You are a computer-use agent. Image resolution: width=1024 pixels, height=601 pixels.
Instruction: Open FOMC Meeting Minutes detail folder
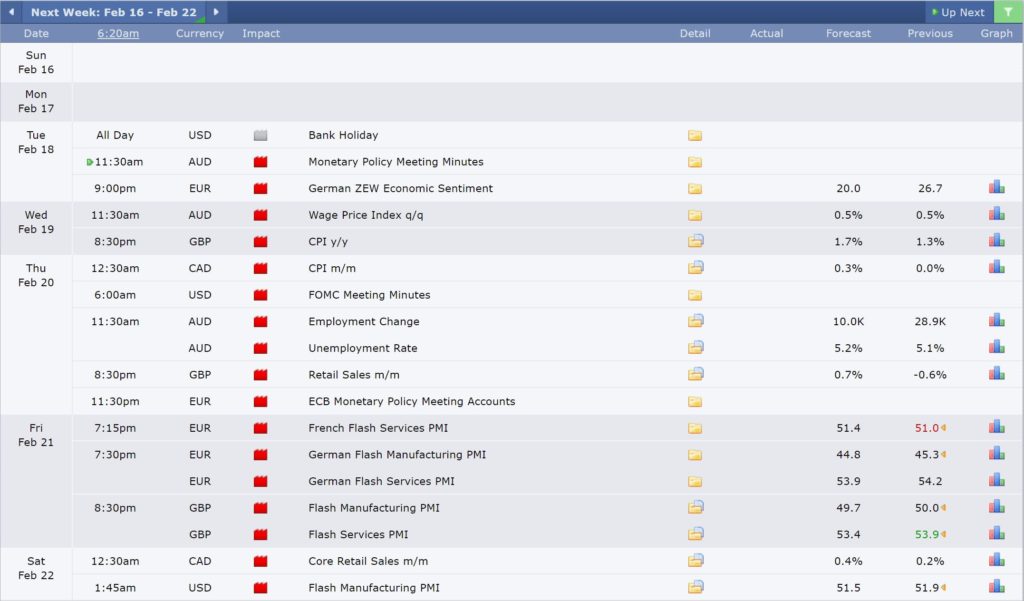(x=695, y=295)
